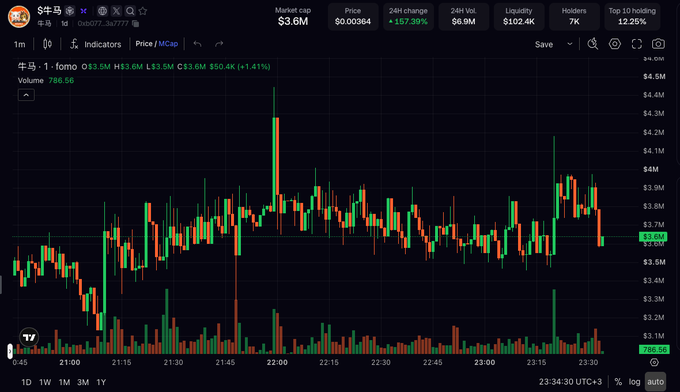The height and width of the screenshot is (392, 680).
Task: Favorite the token with the star icon
Action: tap(143, 11)
